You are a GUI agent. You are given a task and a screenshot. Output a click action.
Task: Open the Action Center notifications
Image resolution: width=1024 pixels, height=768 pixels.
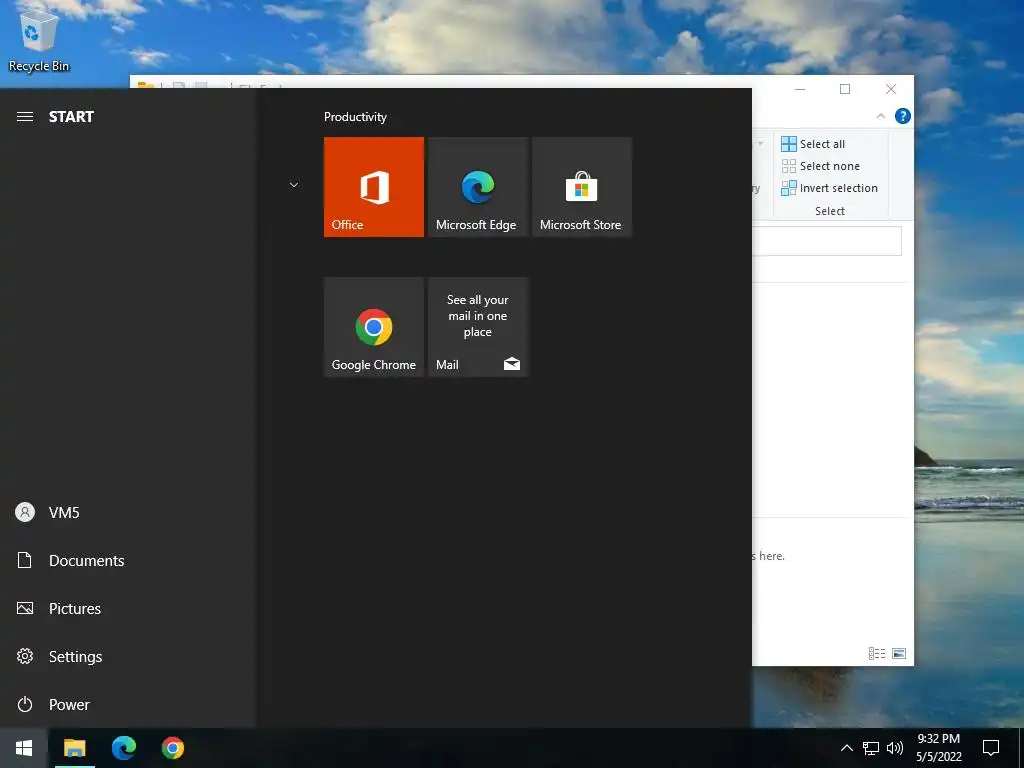click(991, 748)
